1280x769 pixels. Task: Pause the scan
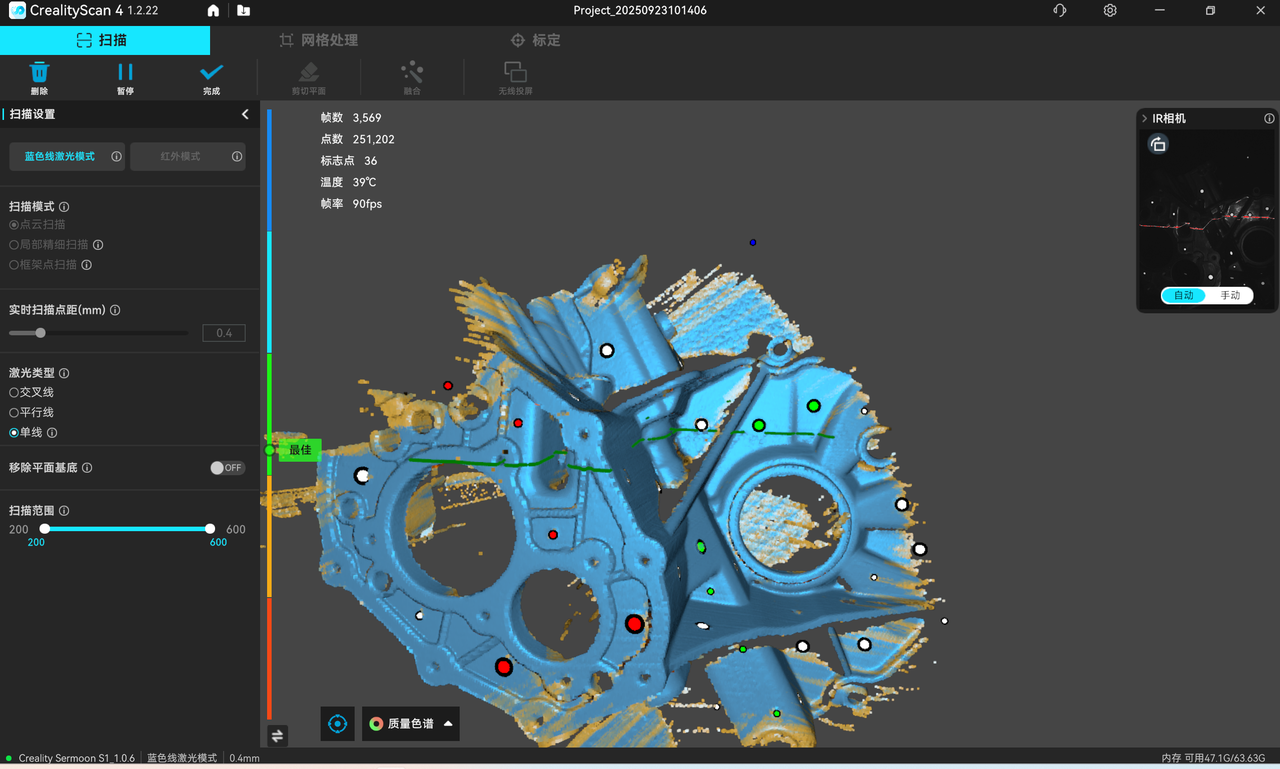click(x=125, y=73)
